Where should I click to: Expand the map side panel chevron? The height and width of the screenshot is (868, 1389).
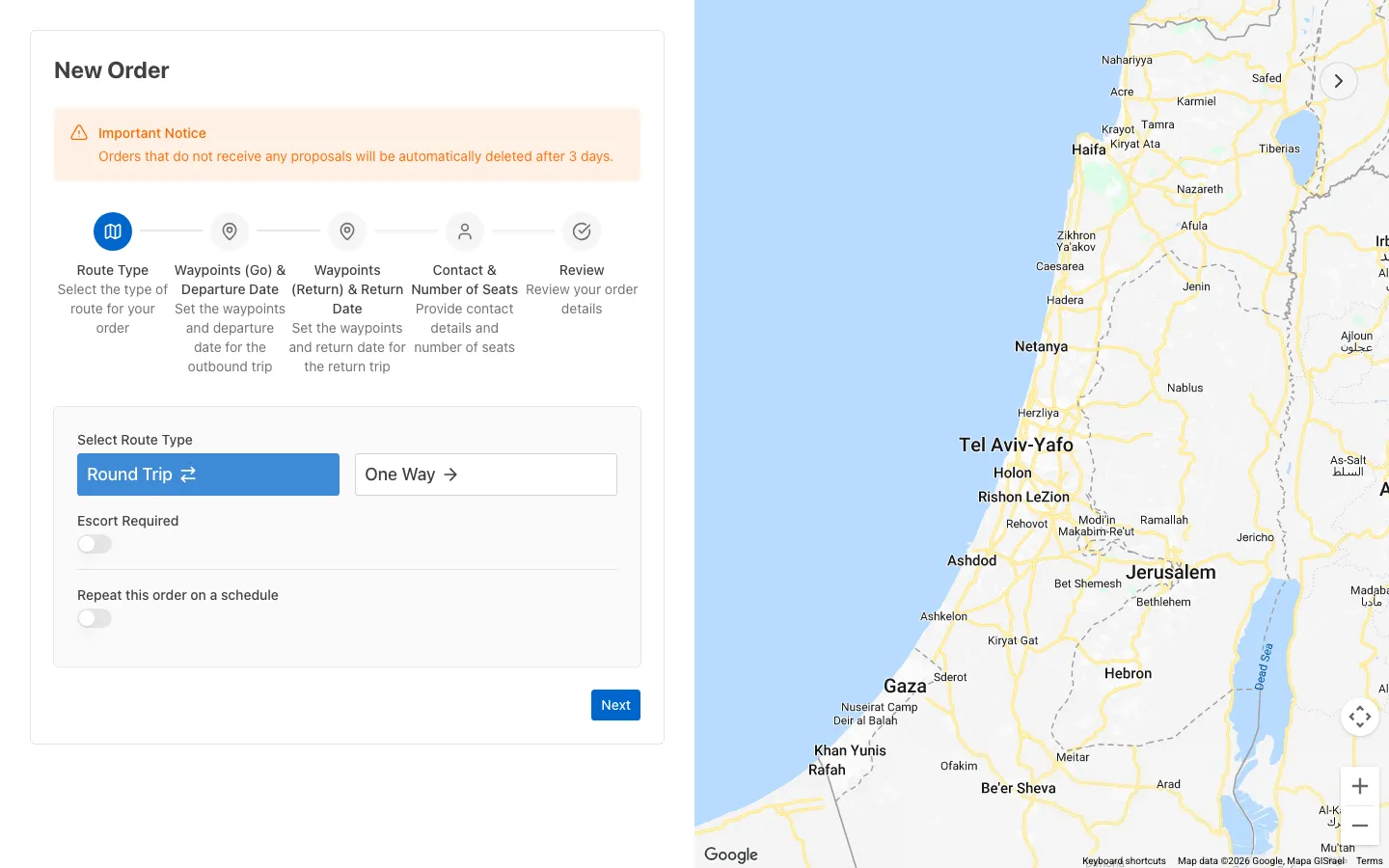coord(1339,81)
